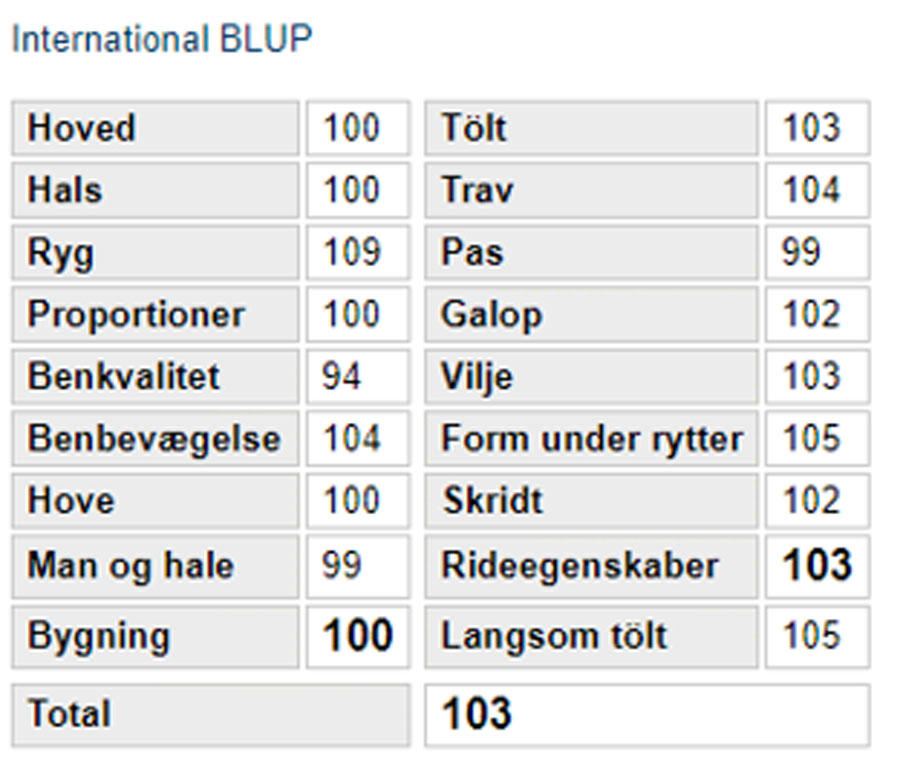Click the Proportioner row label
The height and width of the screenshot is (764, 900).
(156, 315)
